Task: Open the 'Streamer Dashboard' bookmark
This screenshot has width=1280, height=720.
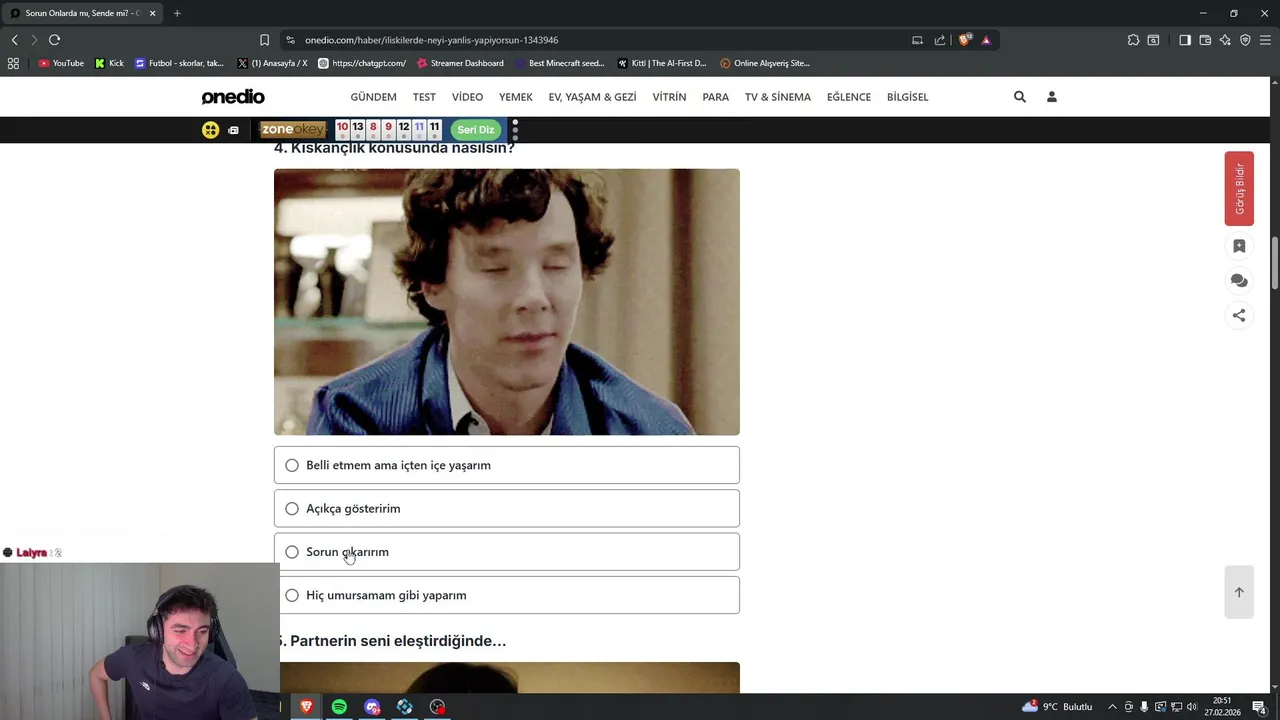Action: coord(460,63)
